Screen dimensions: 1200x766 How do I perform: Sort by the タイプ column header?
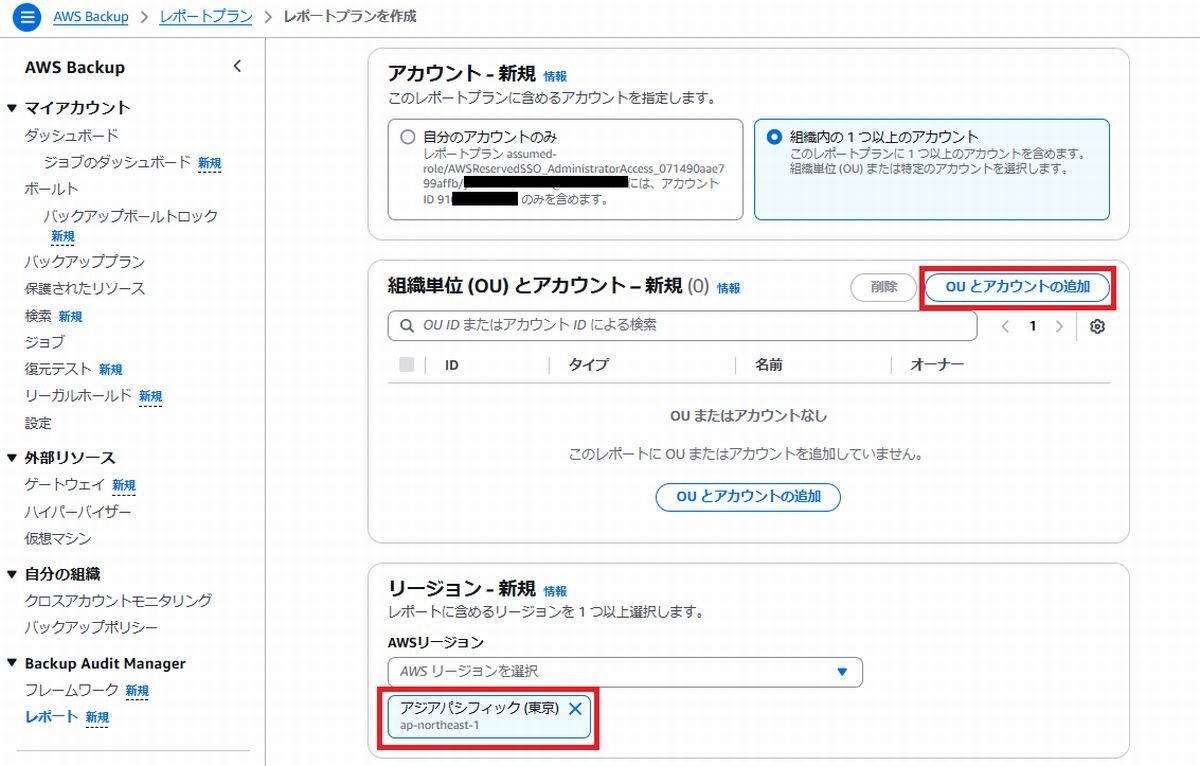588,365
